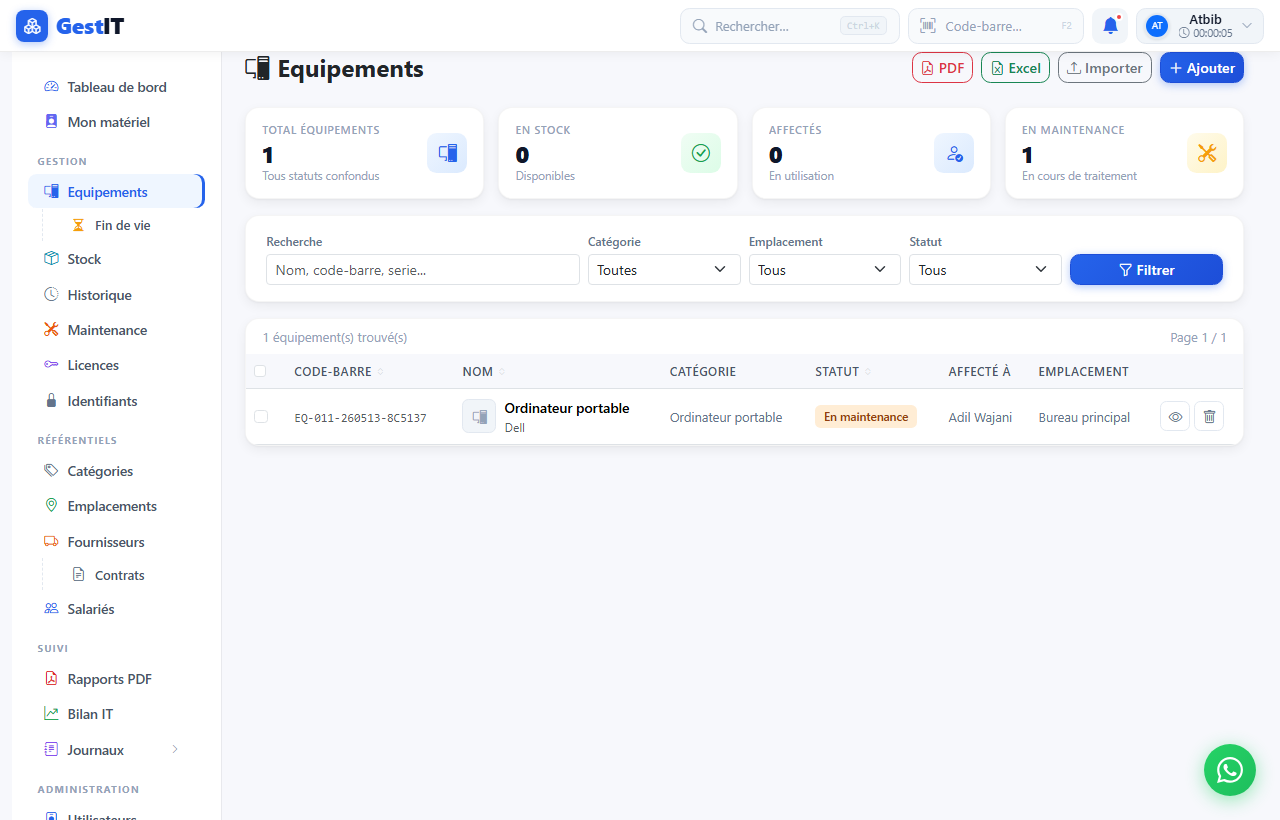Click barcode EQ-011-260513-8C5137
The height and width of the screenshot is (820, 1280).
pos(360,418)
